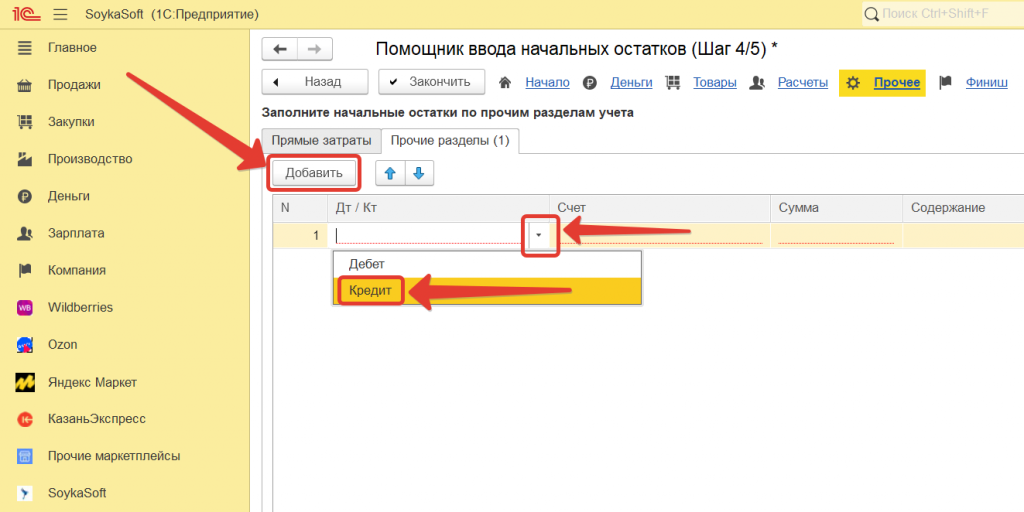Select Кредит from the dropdown list

371,291
